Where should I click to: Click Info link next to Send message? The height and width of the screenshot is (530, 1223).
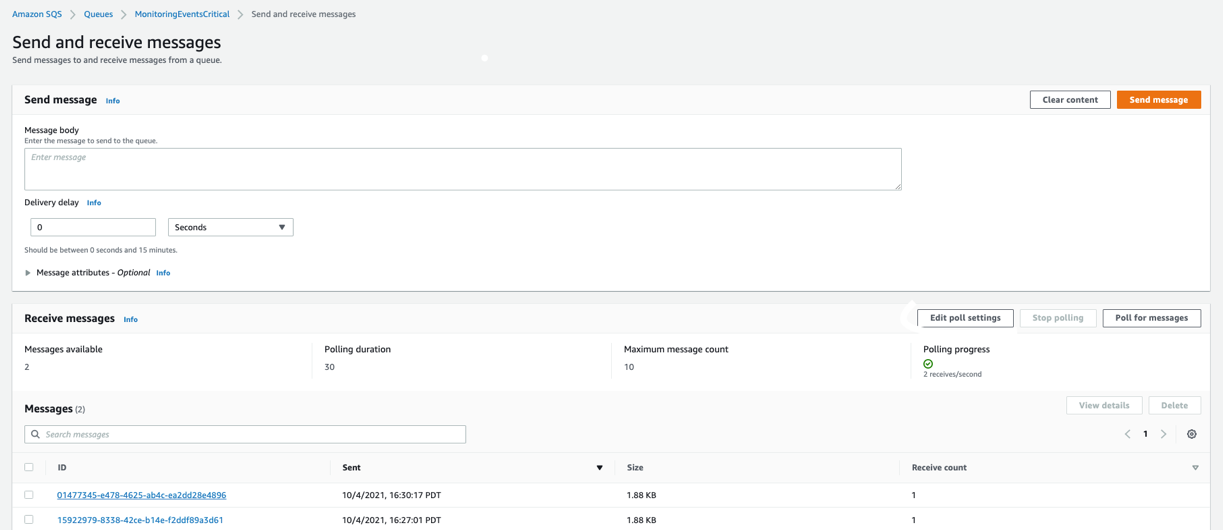pos(113,101)
